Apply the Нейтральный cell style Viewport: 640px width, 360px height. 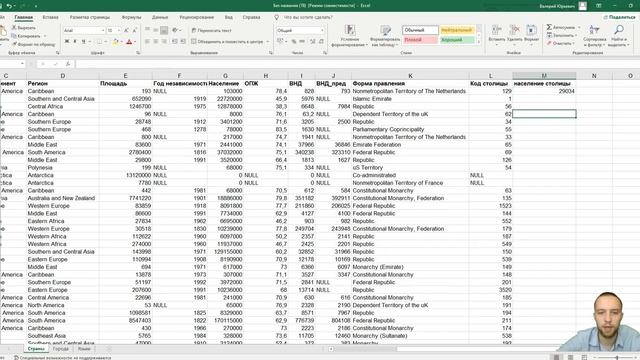(x=457, y=30)
